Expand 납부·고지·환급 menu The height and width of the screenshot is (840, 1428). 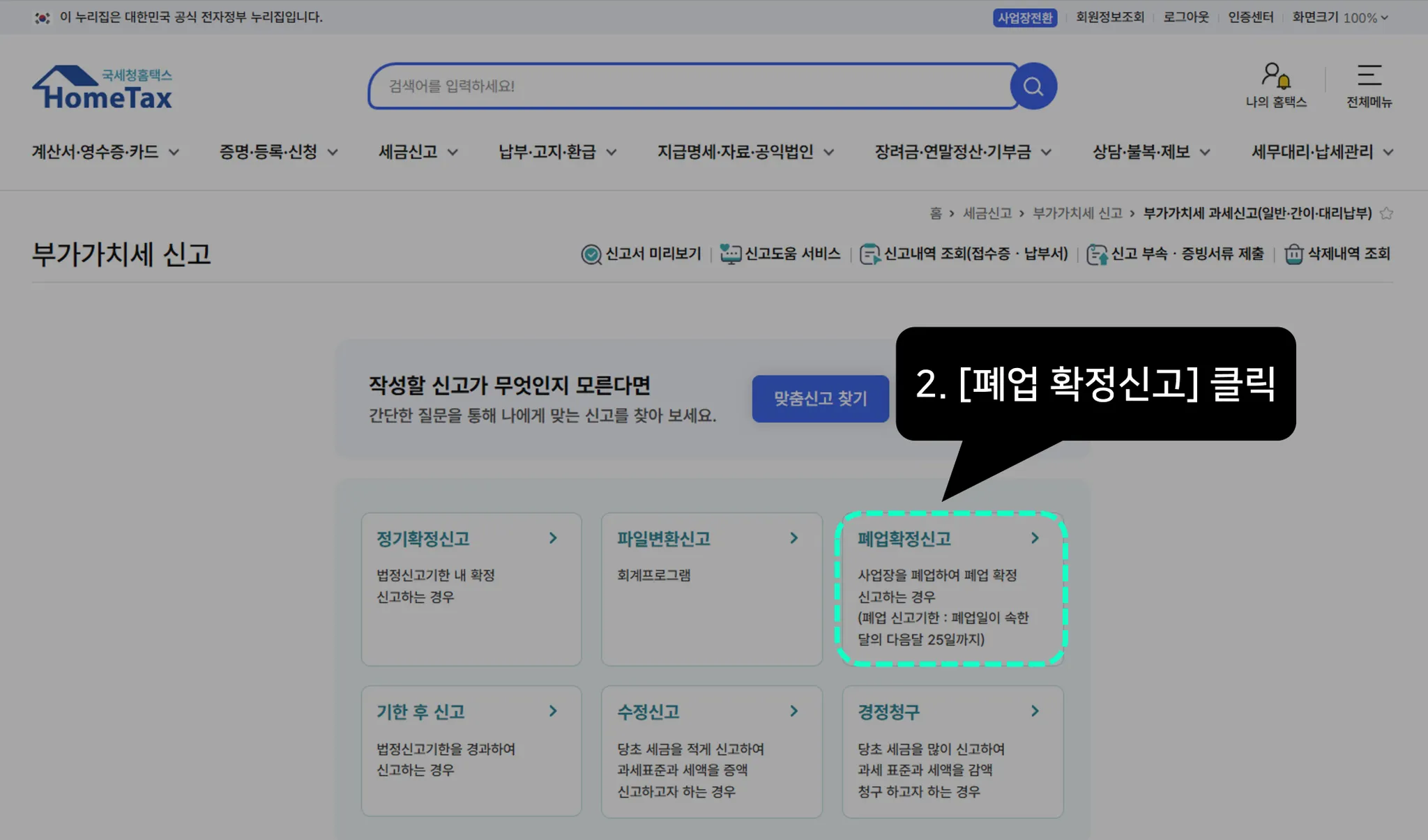557,152
